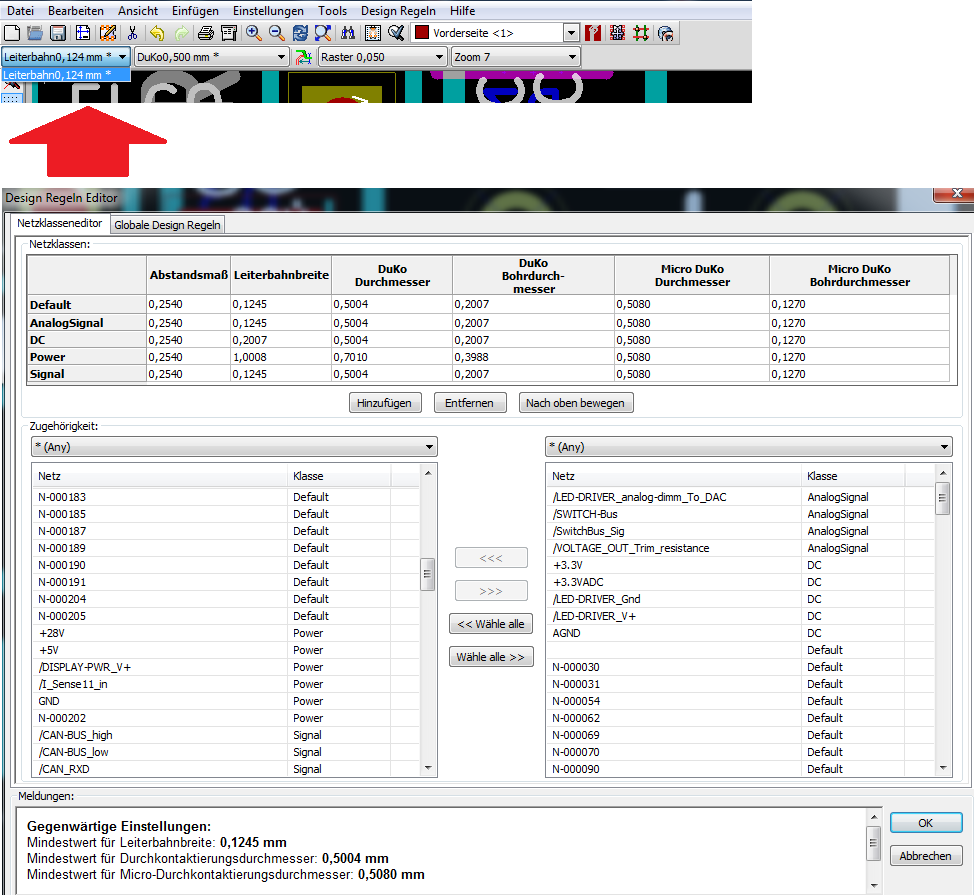Screen dimensions: 974x895
Task: Open the Vorderseite layer dropdown
Action: [x=571, y=33]
